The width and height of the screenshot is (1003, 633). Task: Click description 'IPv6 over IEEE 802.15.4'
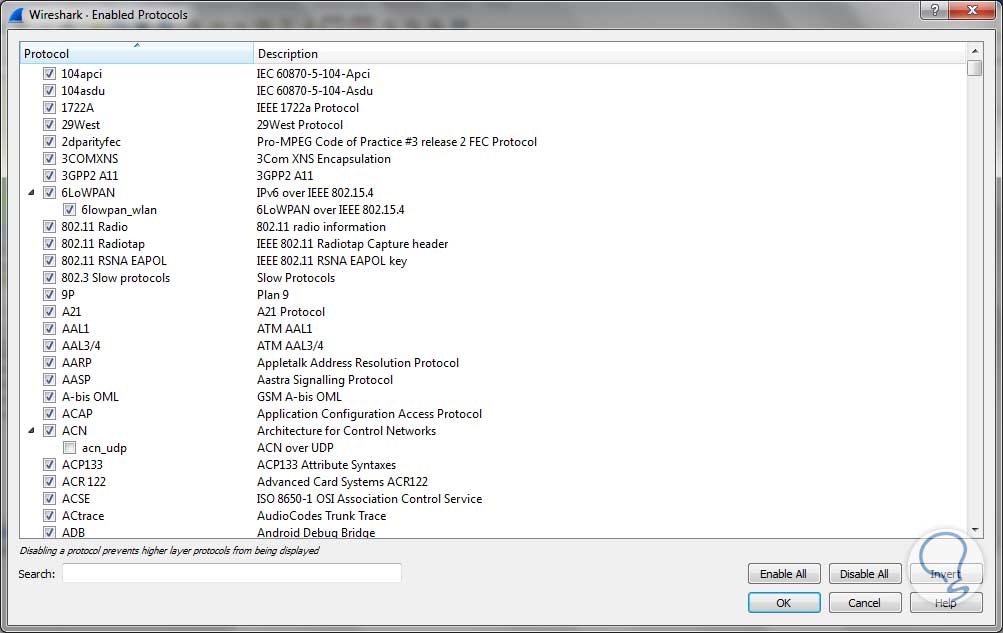[x=315, y=192]
